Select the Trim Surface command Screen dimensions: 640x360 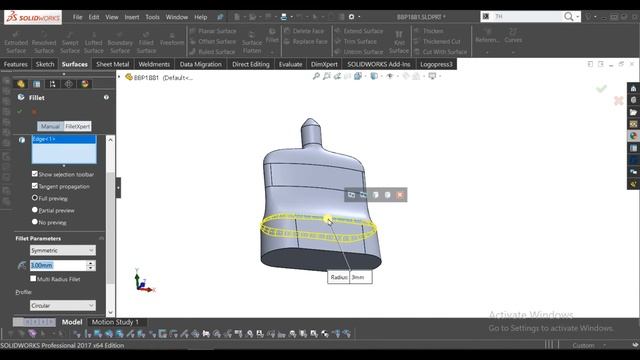pos(356,41)
